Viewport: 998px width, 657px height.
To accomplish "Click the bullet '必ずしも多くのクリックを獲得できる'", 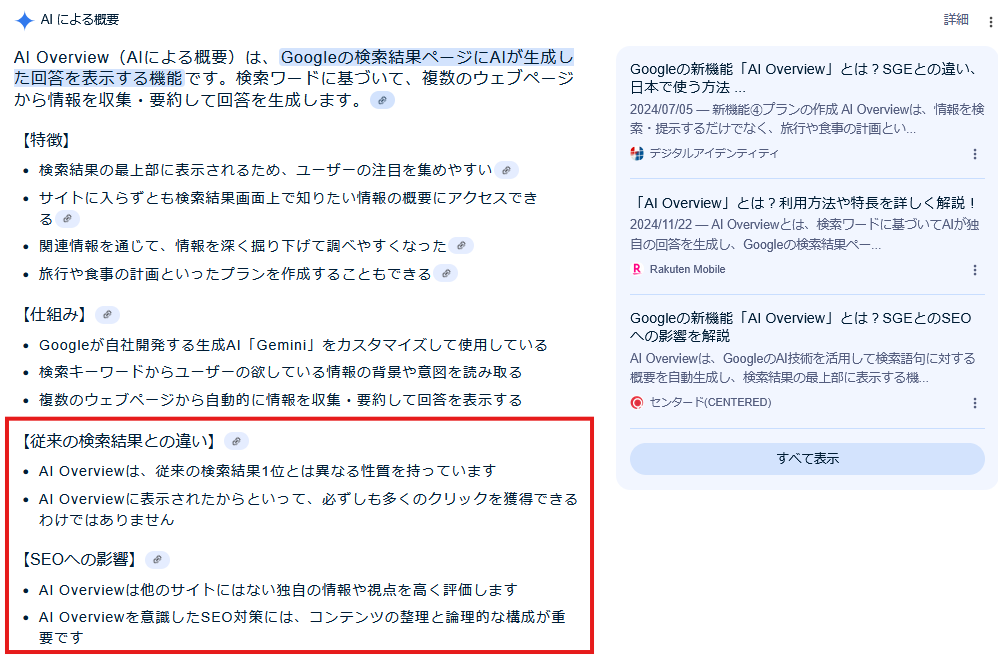I will [x=308, y=509].
